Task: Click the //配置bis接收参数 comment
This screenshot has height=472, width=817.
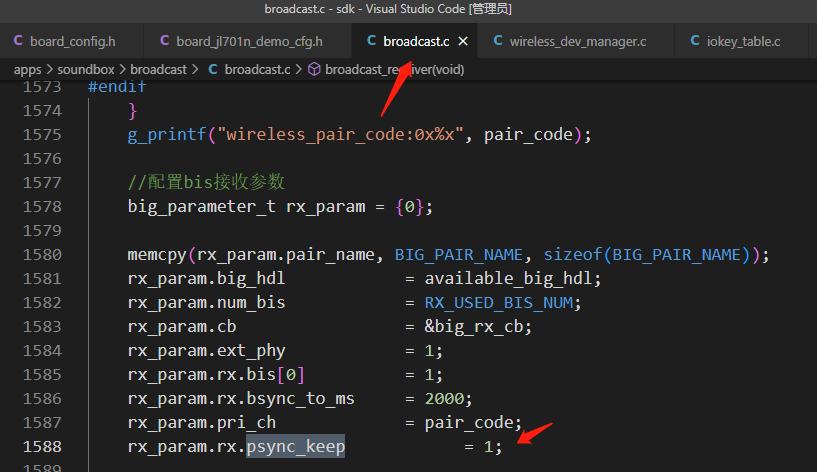Action: coord(206,182)
